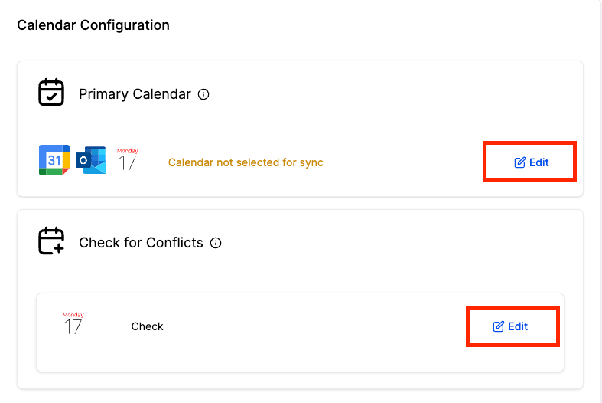Click the 'Primary Calendar' section title
602x403 pixels.
(135, 94)
